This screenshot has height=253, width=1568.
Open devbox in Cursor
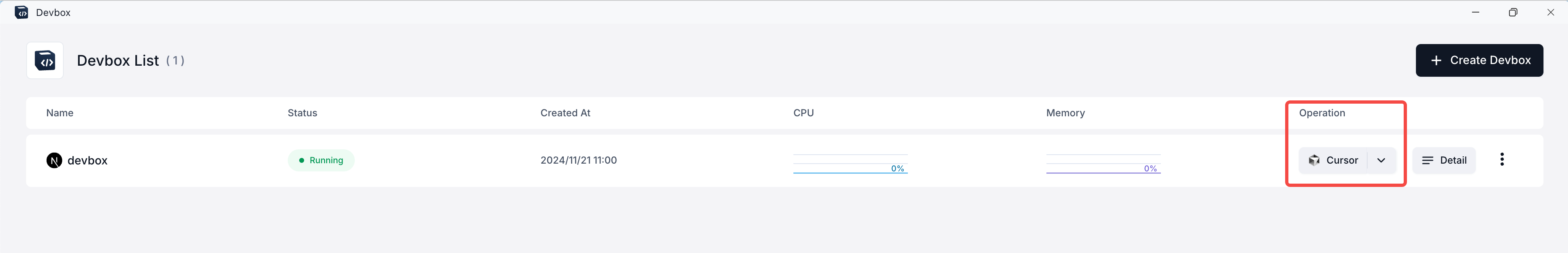pyautogui.click(x=1341, y=160)
